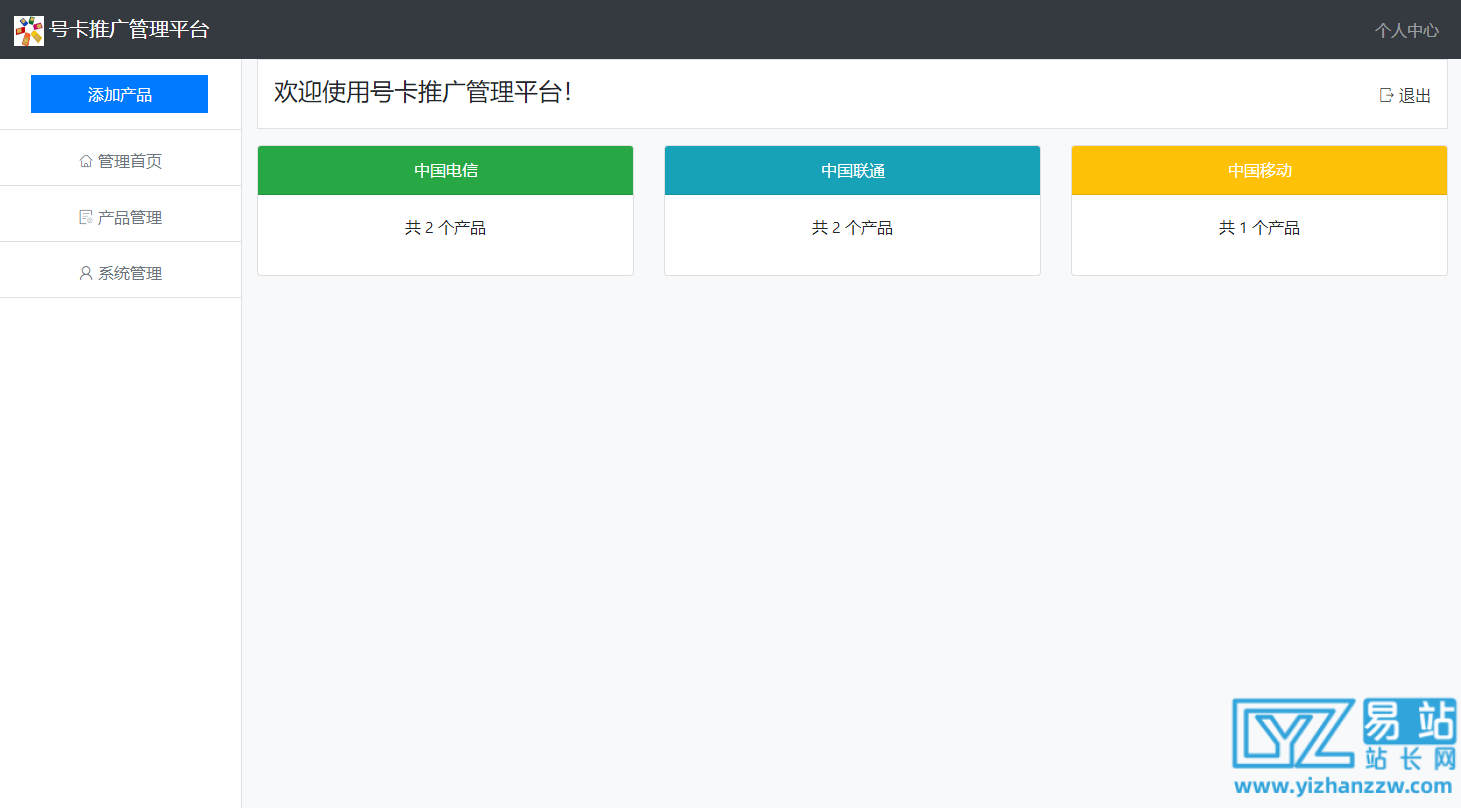Click the user icon beside 系统管理
The width and height of the screenshot is (1461, 808).
point(86,273)
